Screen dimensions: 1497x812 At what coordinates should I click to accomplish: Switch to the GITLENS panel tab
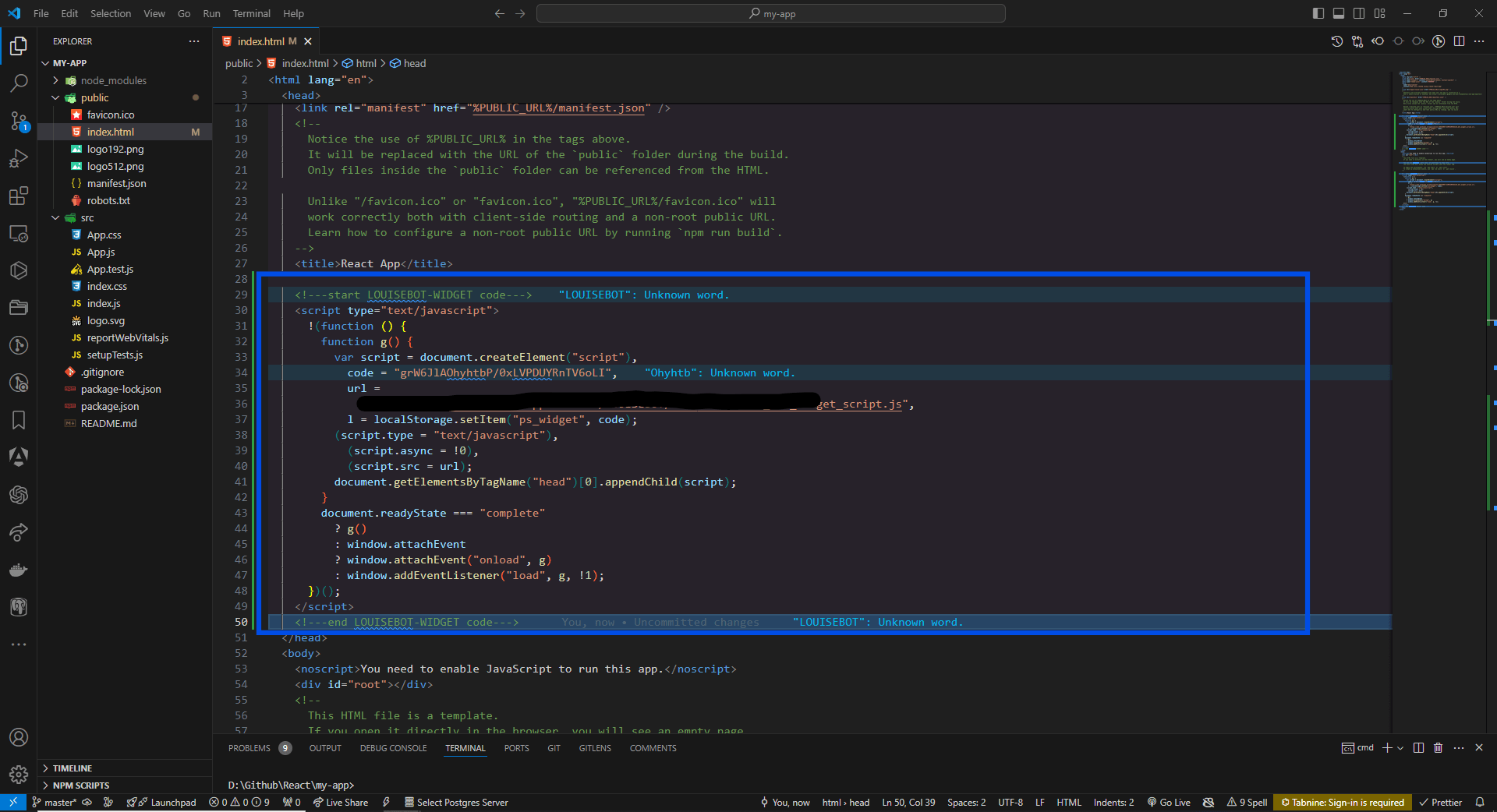tap(595, 748)
